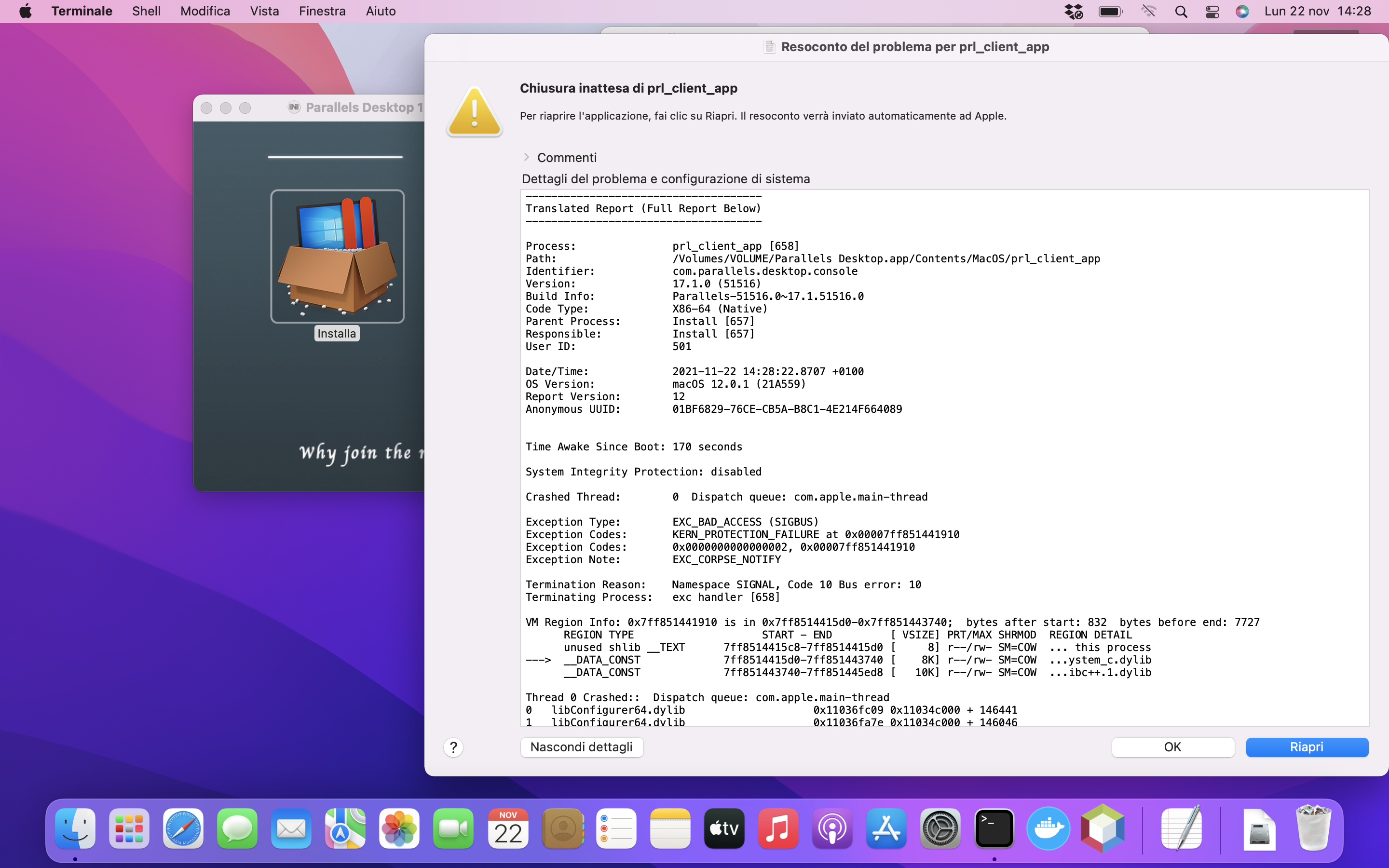
Task: Click "17.1.0 (51516)" version value
Action: [x=717, y=284]
